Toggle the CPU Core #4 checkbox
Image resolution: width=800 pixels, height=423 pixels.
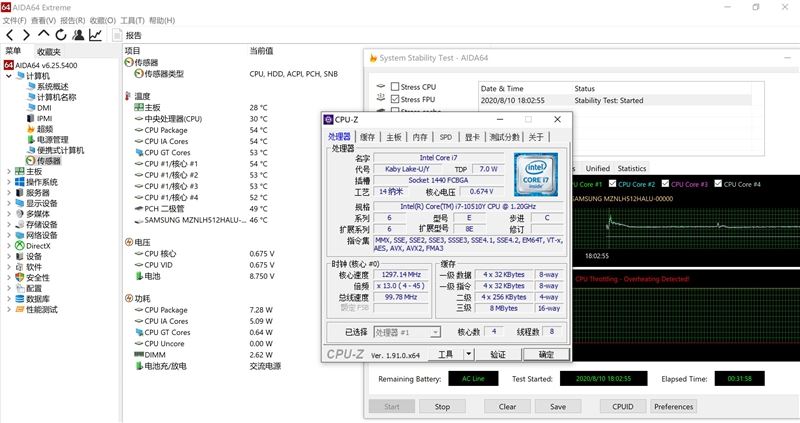(718, 184)
